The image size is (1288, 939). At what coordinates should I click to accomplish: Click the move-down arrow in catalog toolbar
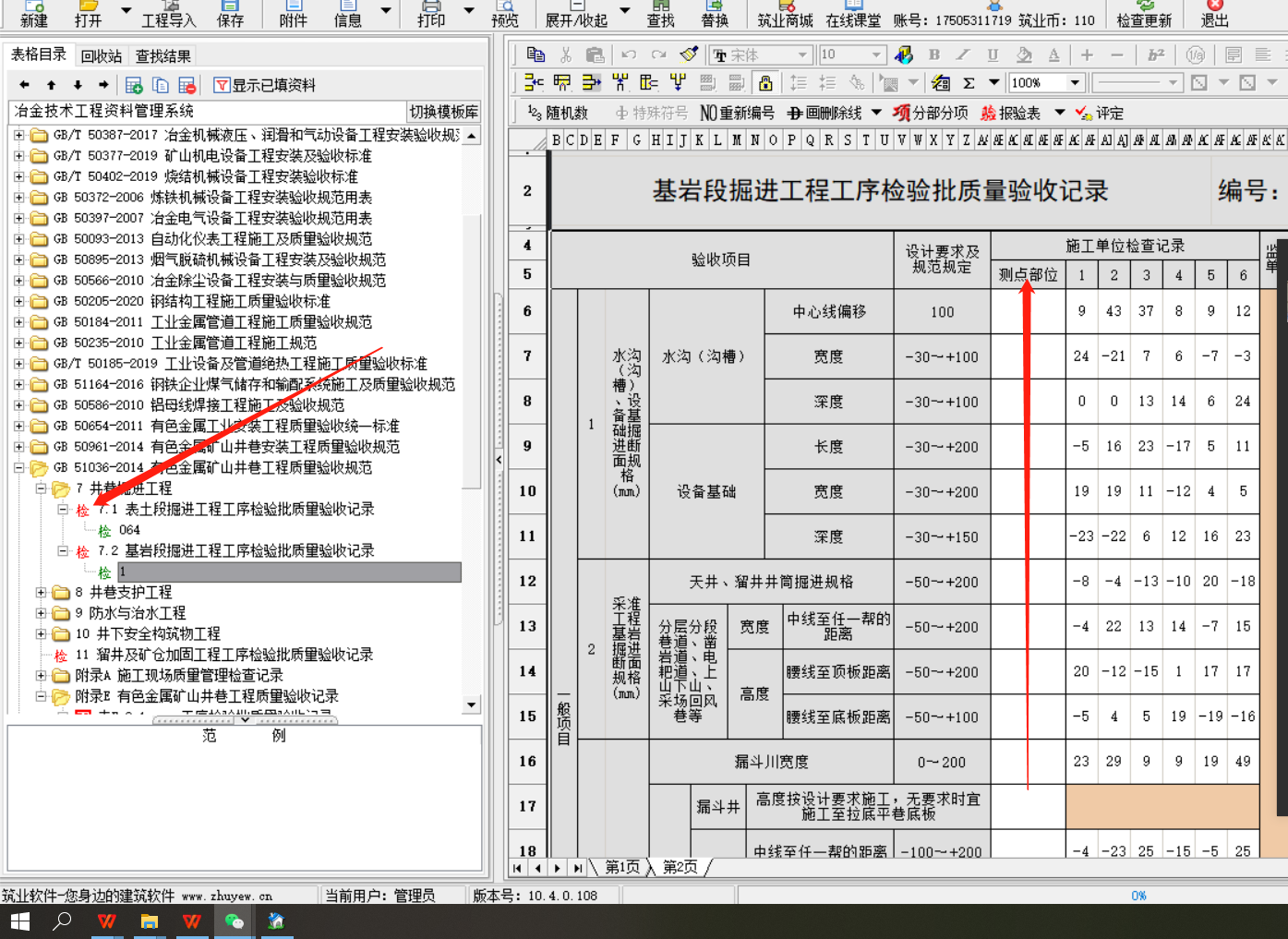click(78, 85)
